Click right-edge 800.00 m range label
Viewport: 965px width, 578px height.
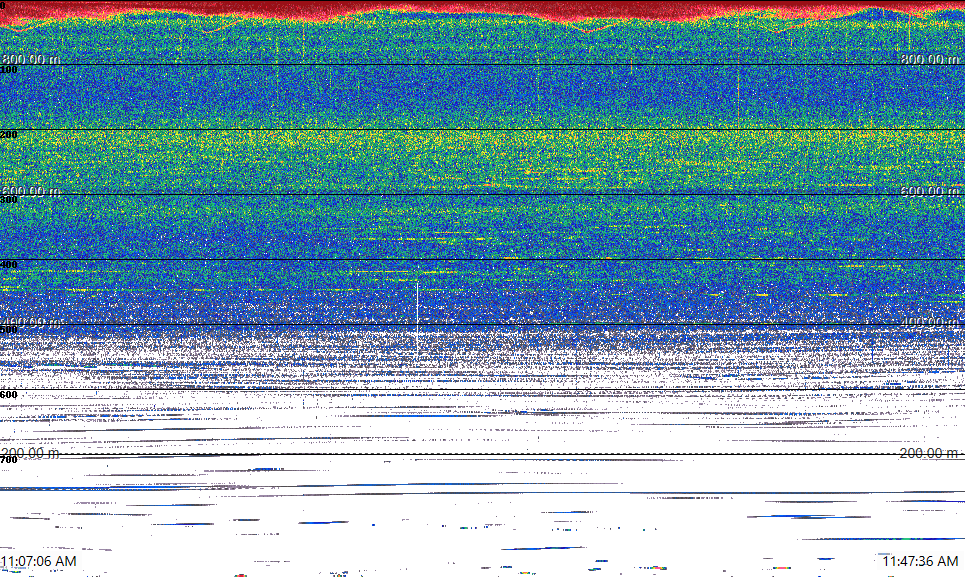tap(929, 59)
